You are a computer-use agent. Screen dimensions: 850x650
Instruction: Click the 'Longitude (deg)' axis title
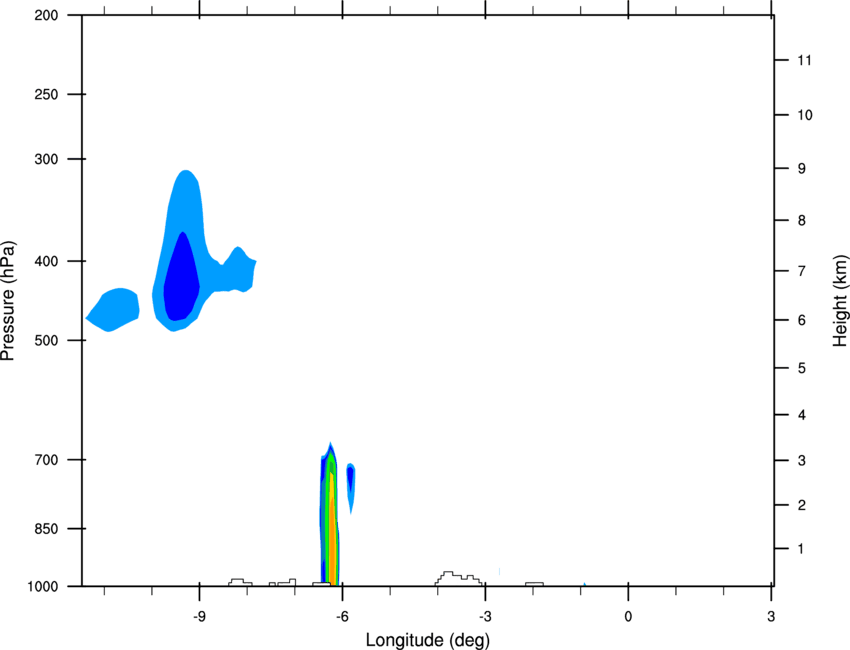pos(428,640)
